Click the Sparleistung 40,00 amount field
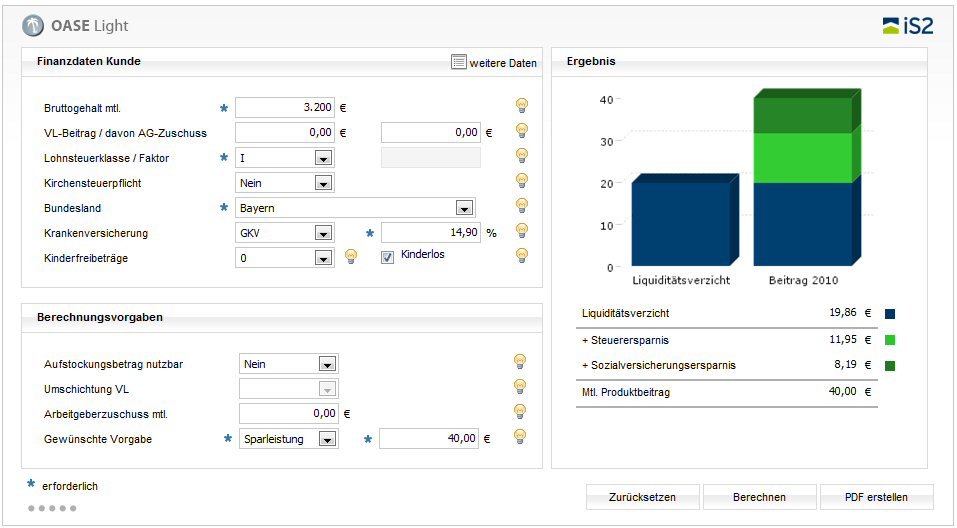Image resolution: width=957 pixels, height=528 pixels. point(428,438)
